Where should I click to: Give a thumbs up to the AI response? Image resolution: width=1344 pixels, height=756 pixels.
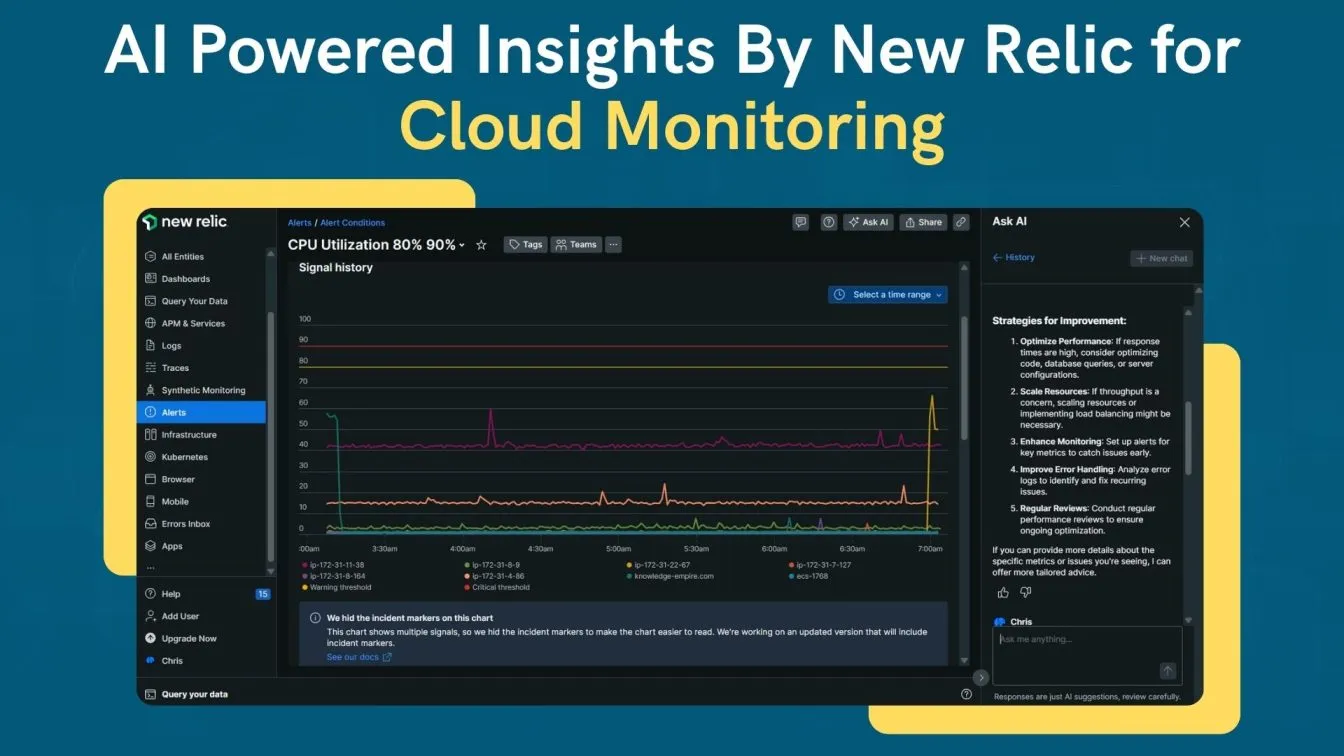click(x=1003, y=592)
